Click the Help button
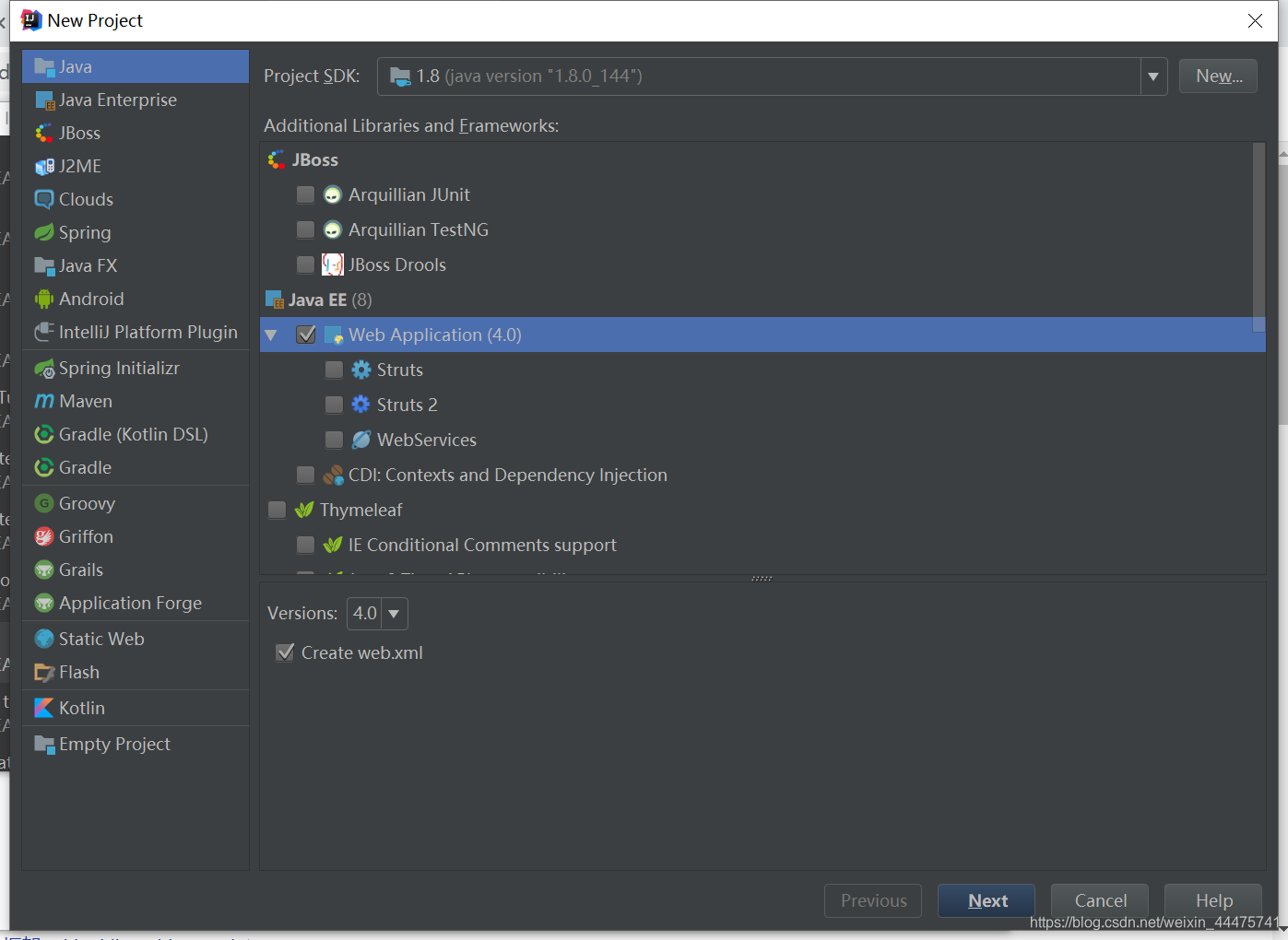The image size is (1288, 940). (1213, 901)
